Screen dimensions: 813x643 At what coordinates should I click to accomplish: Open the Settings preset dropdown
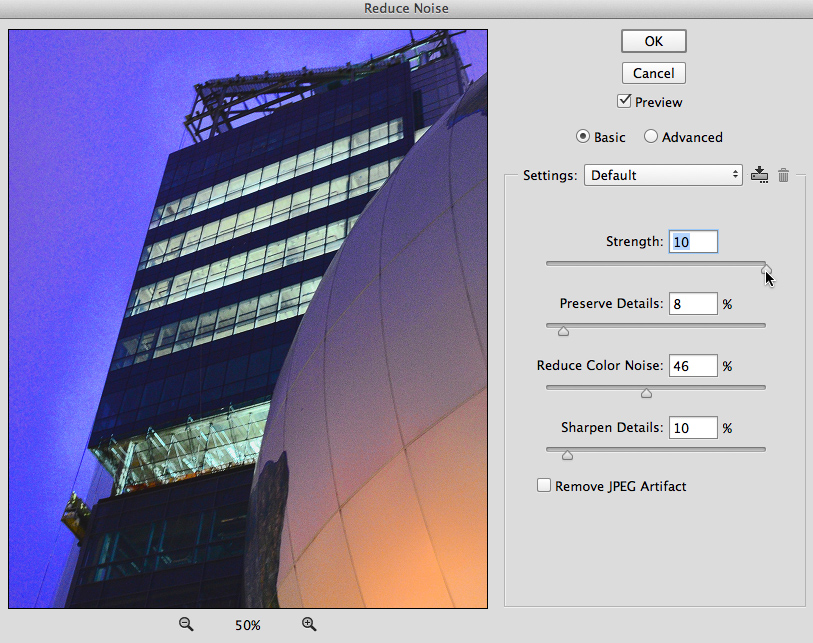[x=663, y=174]
